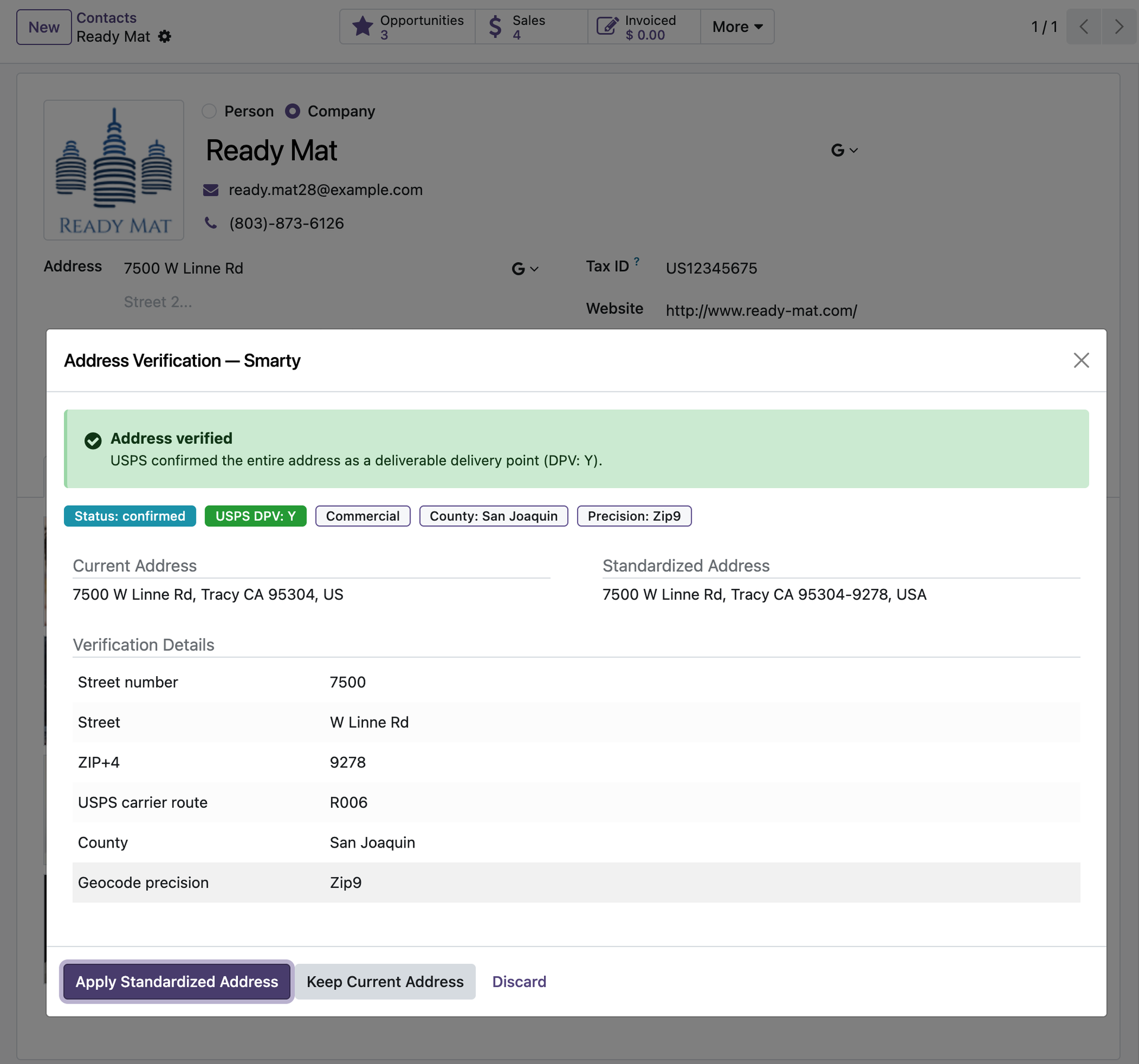
Task: Click the settings gear next to Ready Mat
Action: [164, 37]
